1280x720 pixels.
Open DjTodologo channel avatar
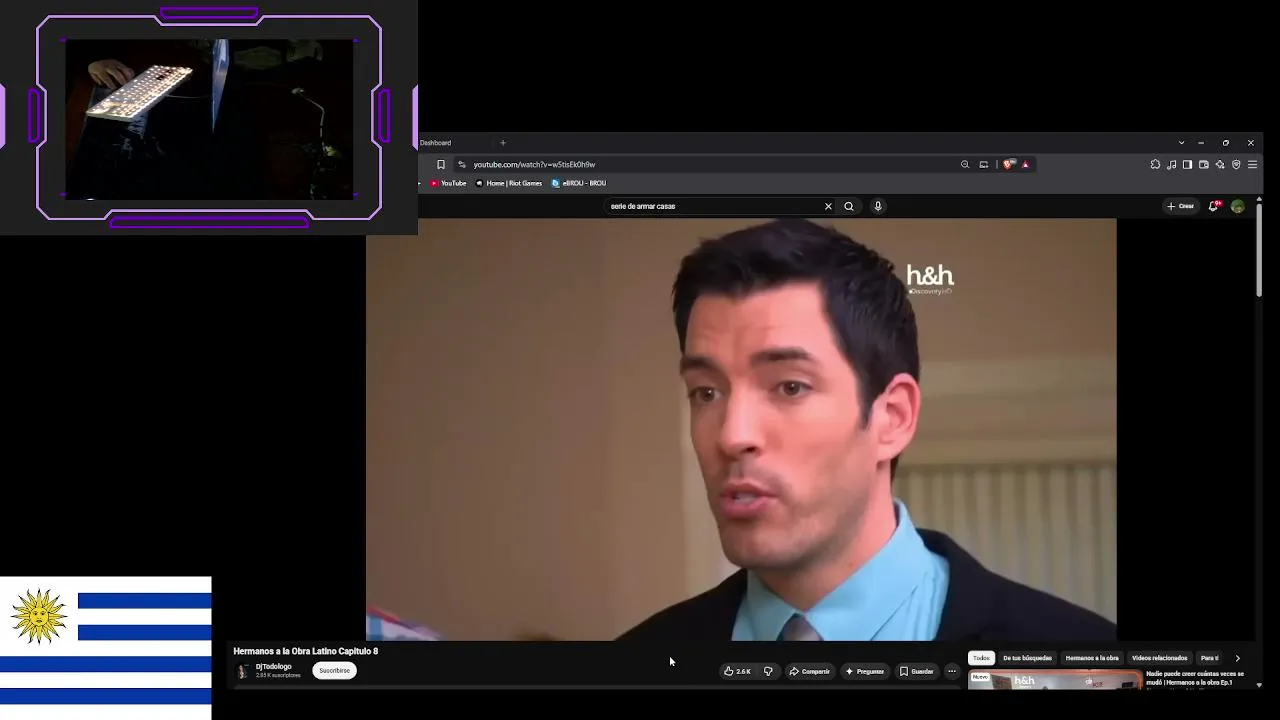coord(242,671)
